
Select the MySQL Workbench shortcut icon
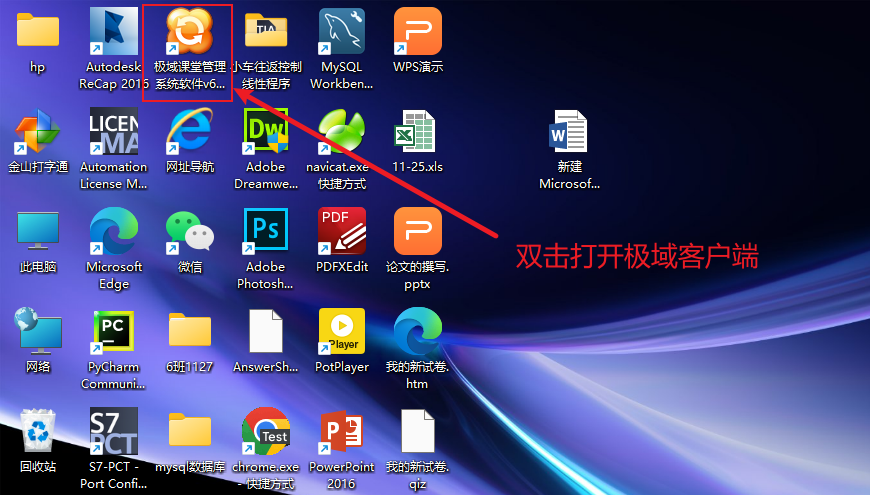click(341, 32)
